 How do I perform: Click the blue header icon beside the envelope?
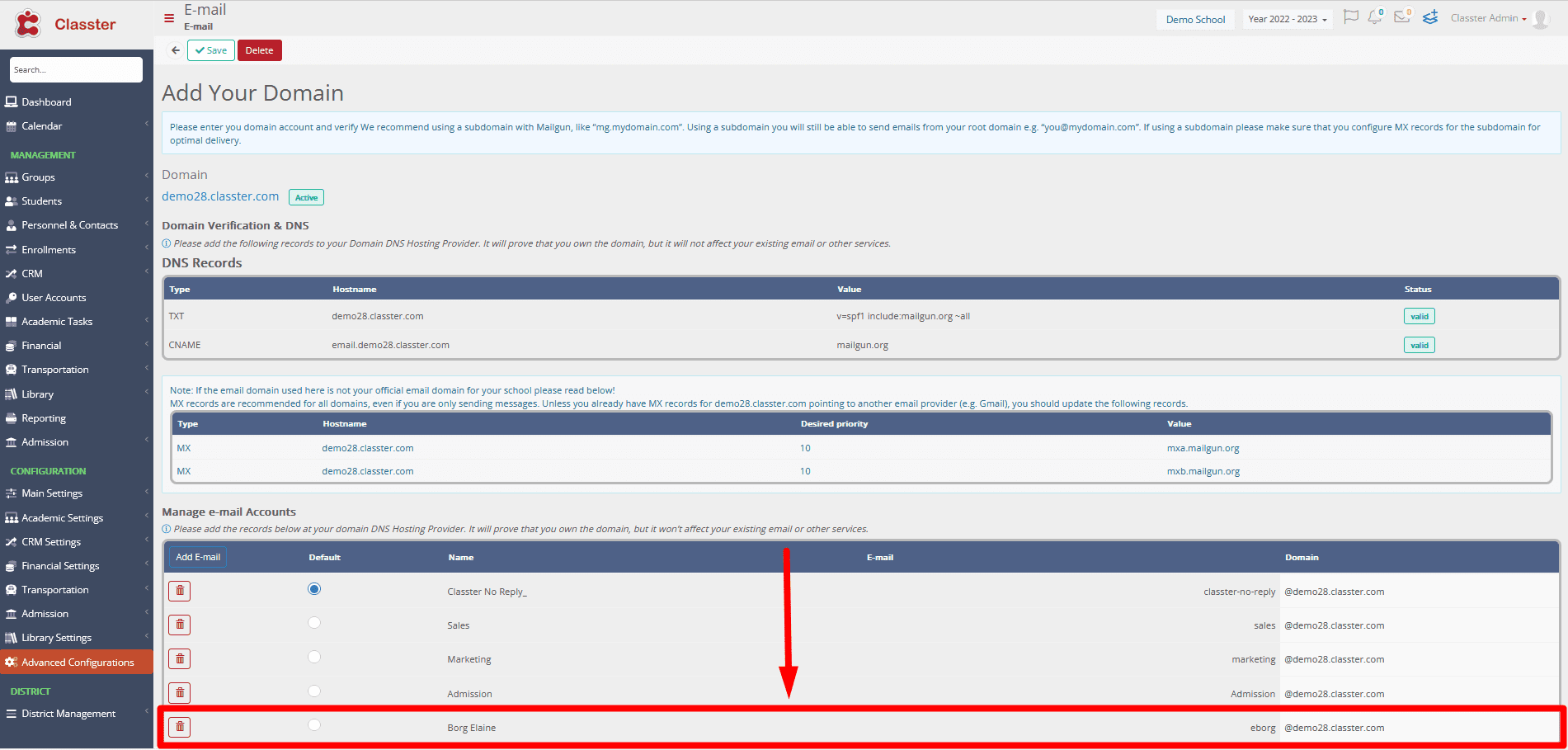coord(1430,17)
